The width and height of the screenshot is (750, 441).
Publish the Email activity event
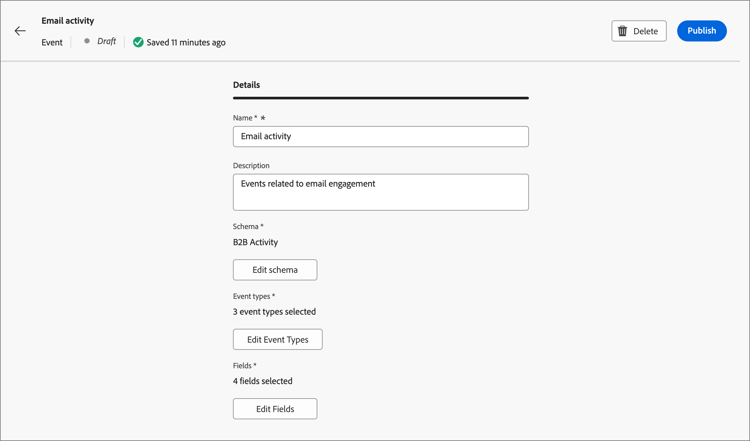pos(701,31)
